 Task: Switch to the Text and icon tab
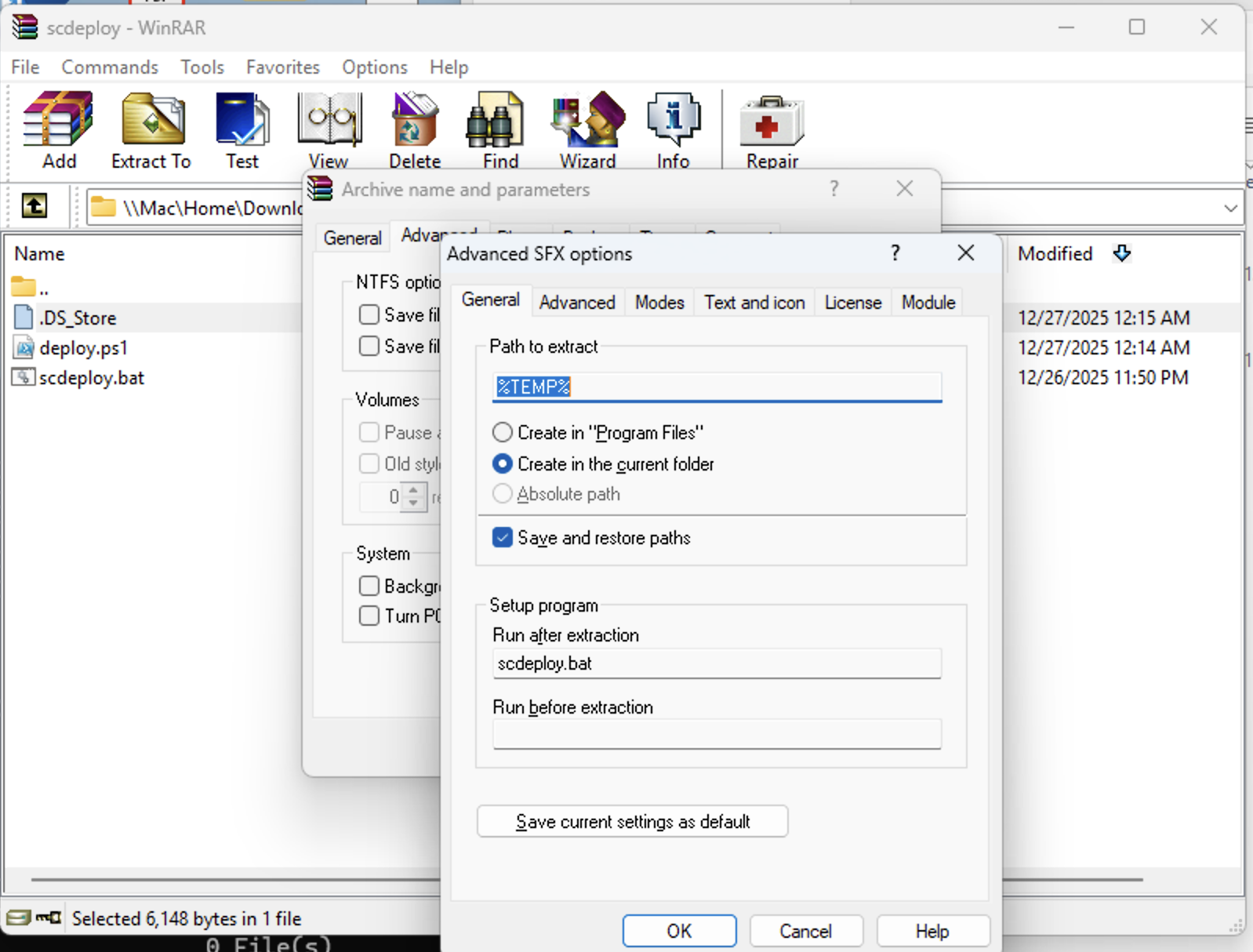coord(754,303)
